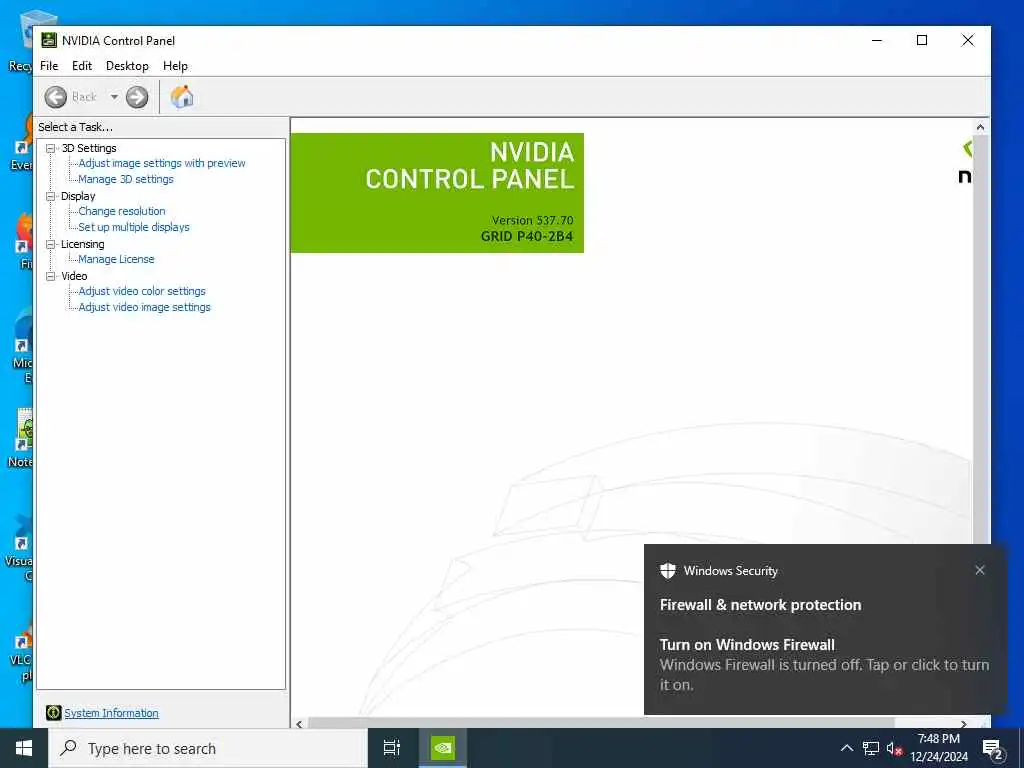
Task: Maximize the NVIDIA Control Panel window
Action: 922,40
